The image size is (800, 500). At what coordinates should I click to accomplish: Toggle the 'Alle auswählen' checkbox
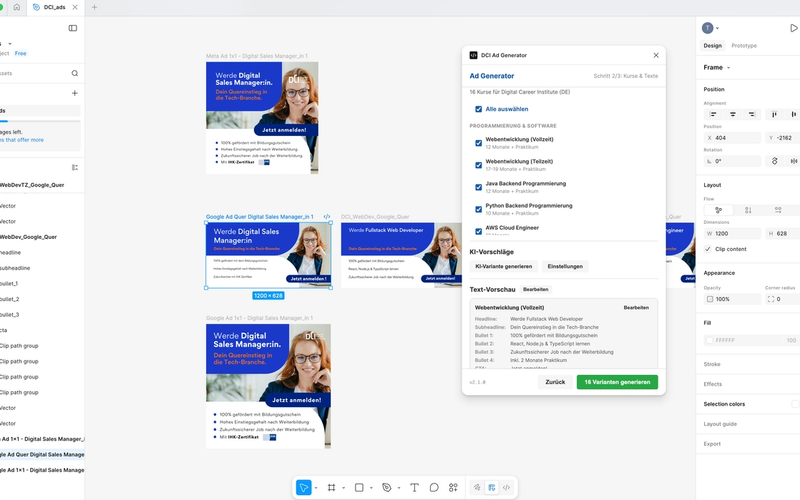click(x=479, y=109)
